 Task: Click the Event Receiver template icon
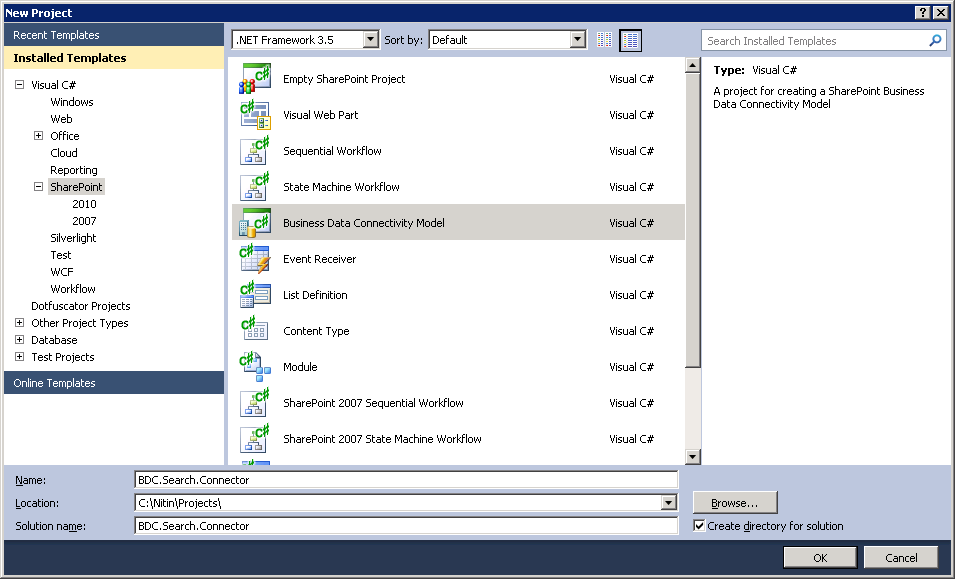point(255,259)
